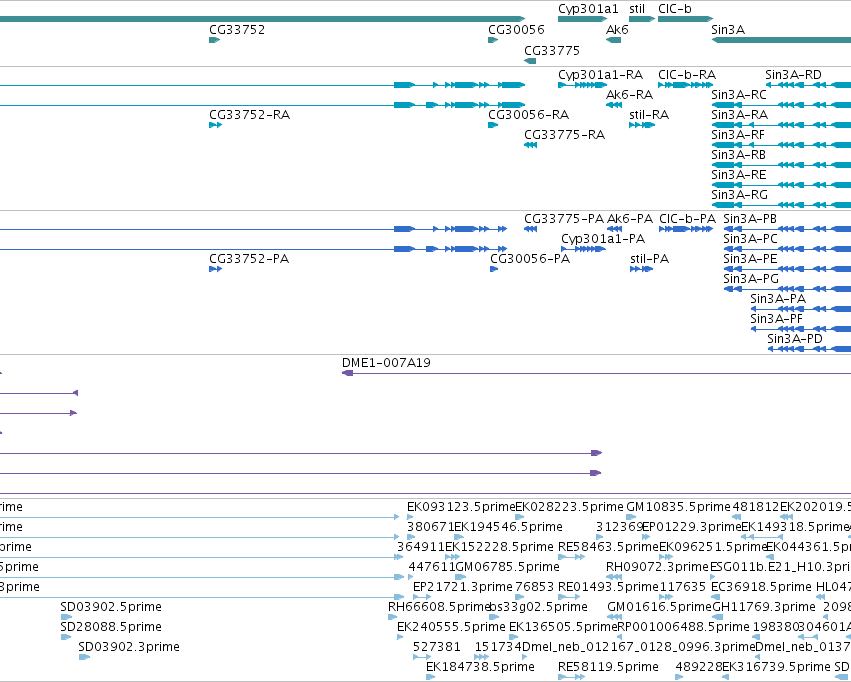The height and width of the screenshot is (682, 851).
Task: Click the SD03902.3prime EST label
Action: coord(129,648)
